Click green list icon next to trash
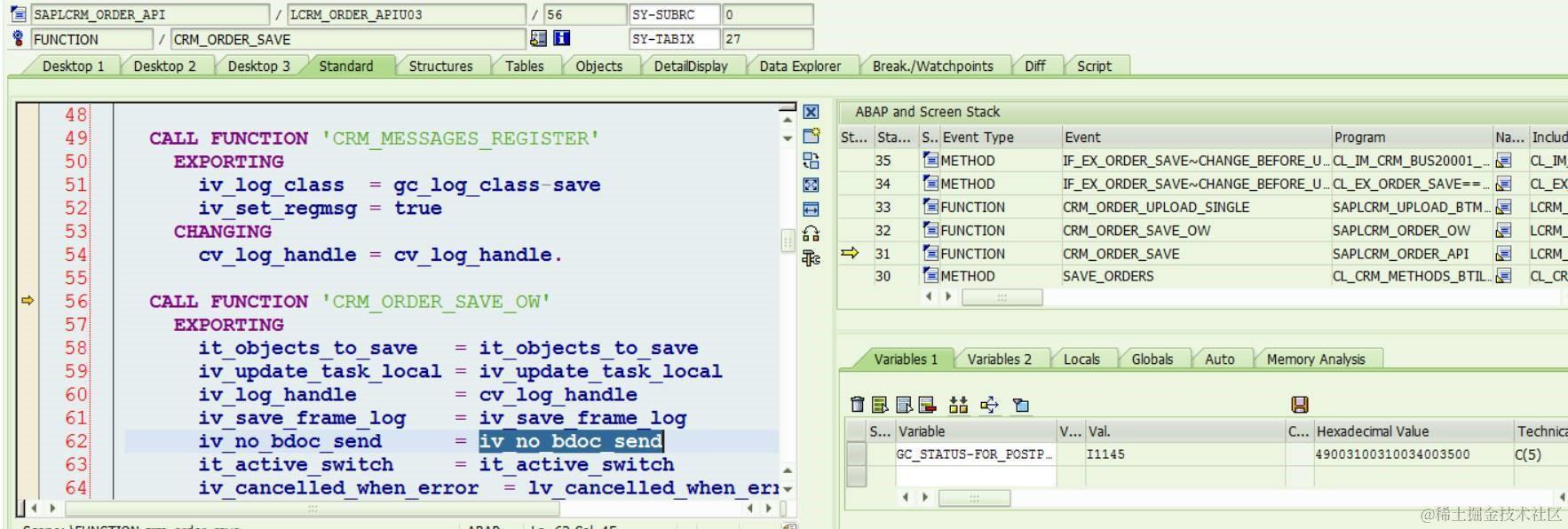 tap(880, 405)
